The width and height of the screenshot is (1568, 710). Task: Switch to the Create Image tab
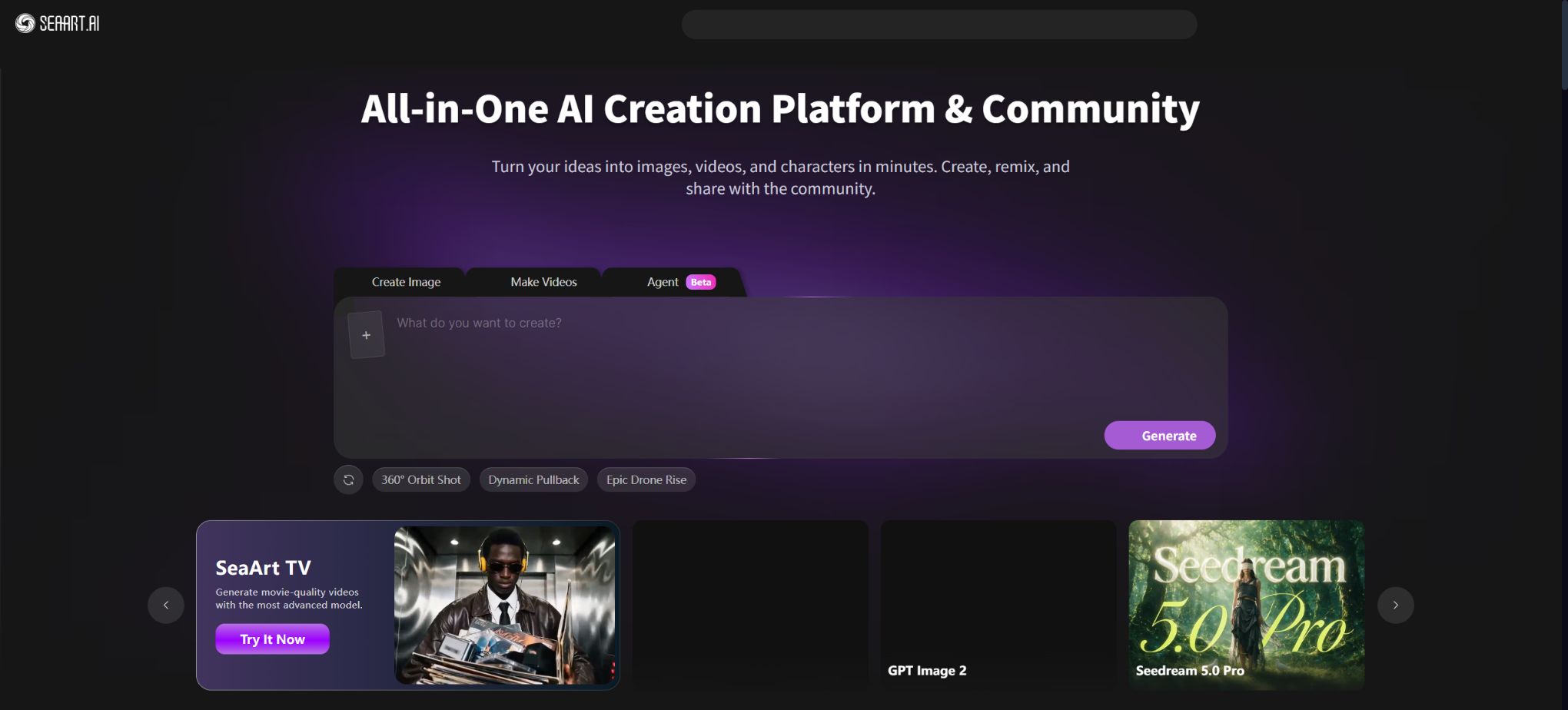pyautogui.click(x=406, y=282)
